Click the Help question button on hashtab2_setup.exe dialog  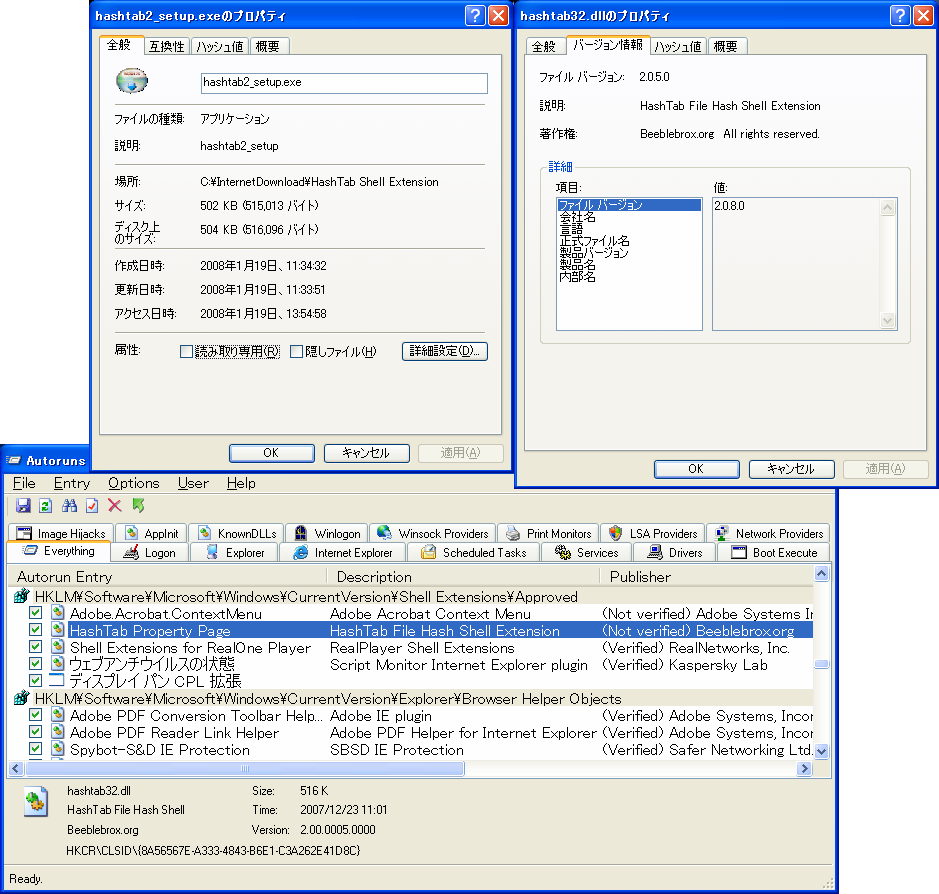click(x=475, y=15)
